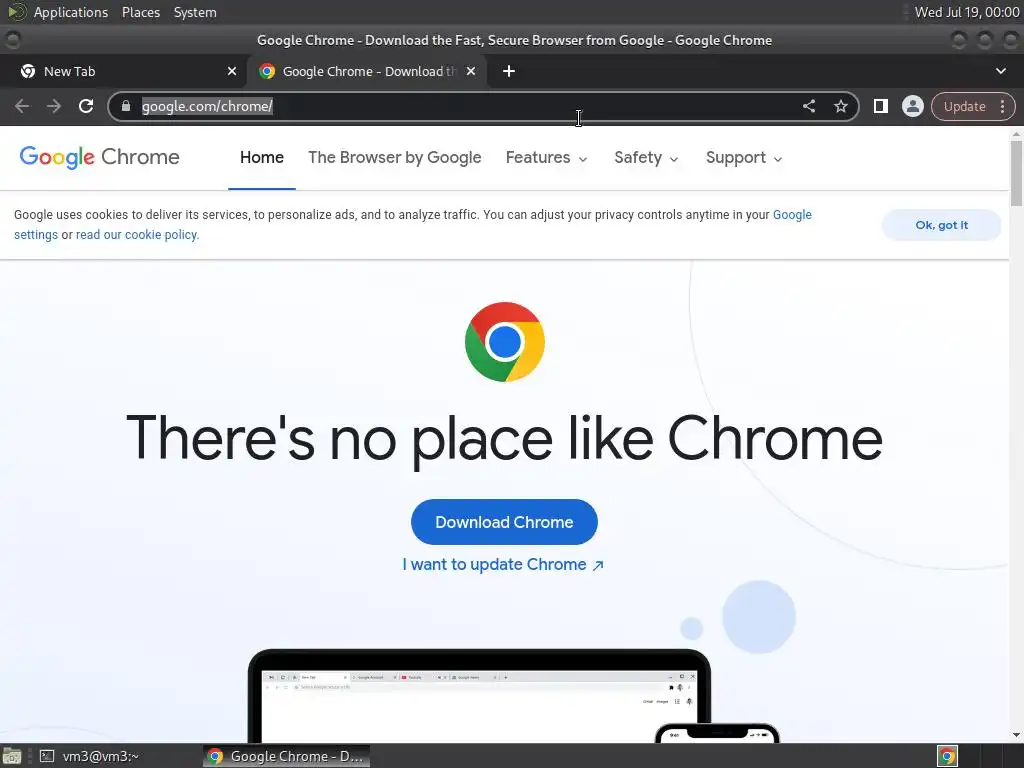Share this page using the share icon
Image resolution: width=1024 pixels, height=768 pixels.
click(808, 106)
